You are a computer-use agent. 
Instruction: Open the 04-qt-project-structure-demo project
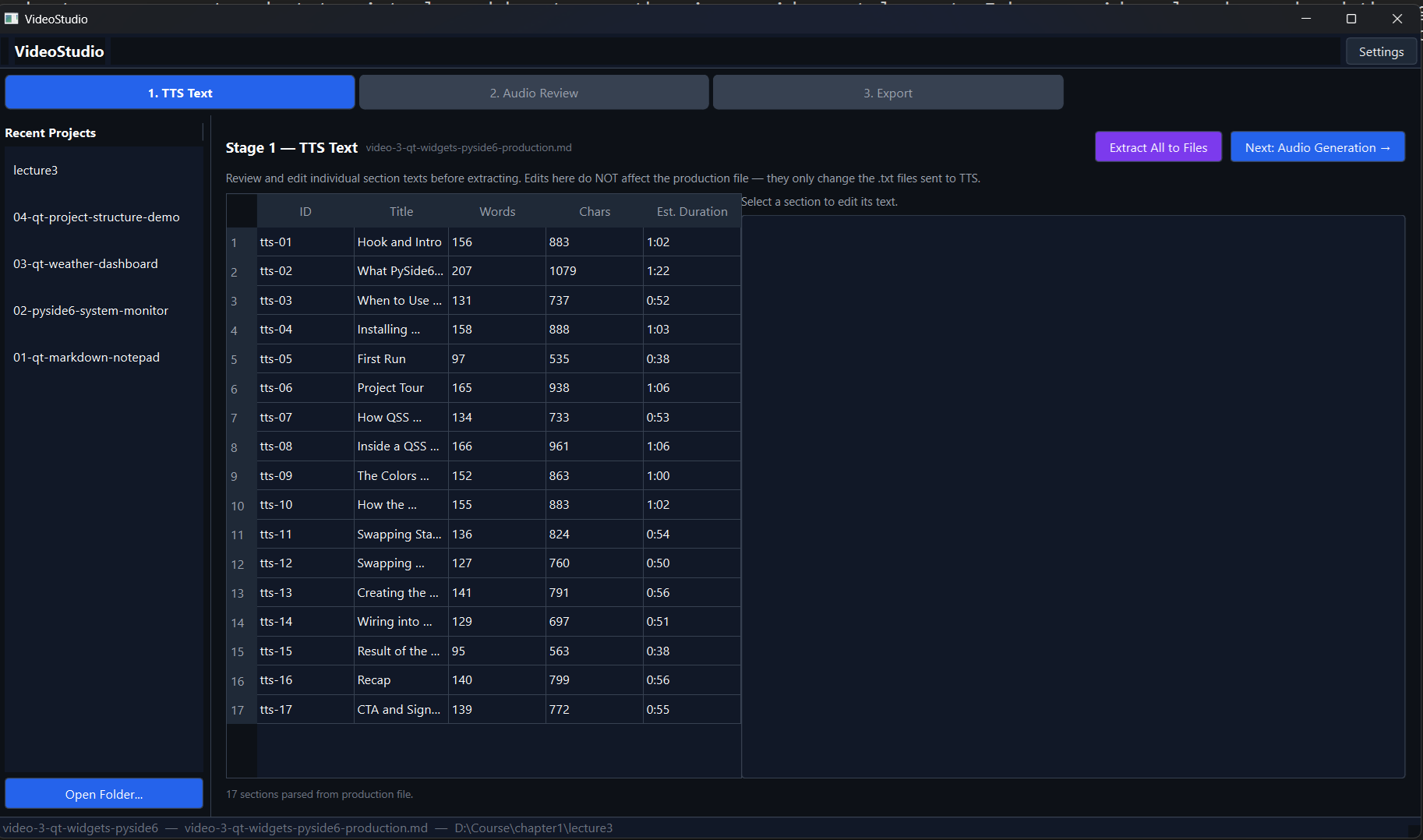click(x=96, y=217)
